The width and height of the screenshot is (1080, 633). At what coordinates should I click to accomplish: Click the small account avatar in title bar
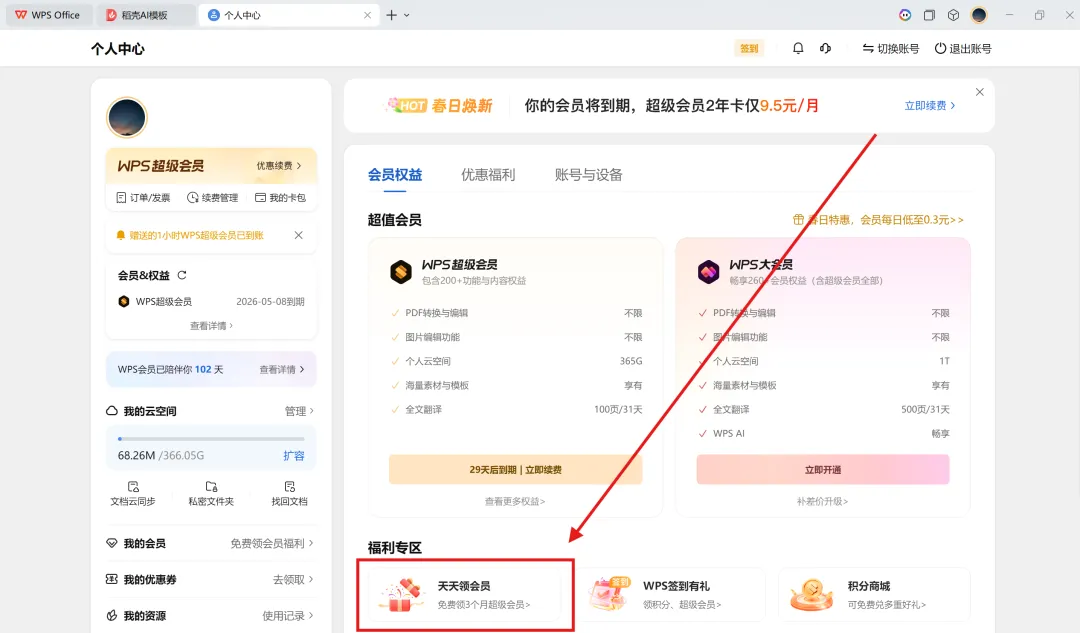pyautogui.click(x=979, y=14)
